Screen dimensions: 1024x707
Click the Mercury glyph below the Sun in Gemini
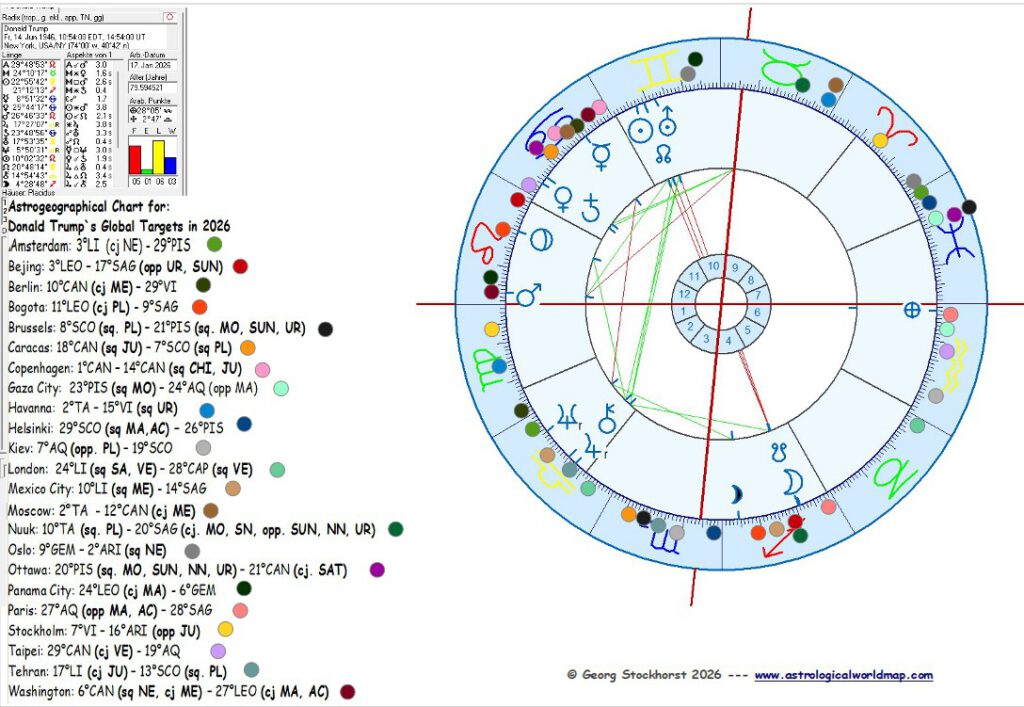click(x=601, y=155)
